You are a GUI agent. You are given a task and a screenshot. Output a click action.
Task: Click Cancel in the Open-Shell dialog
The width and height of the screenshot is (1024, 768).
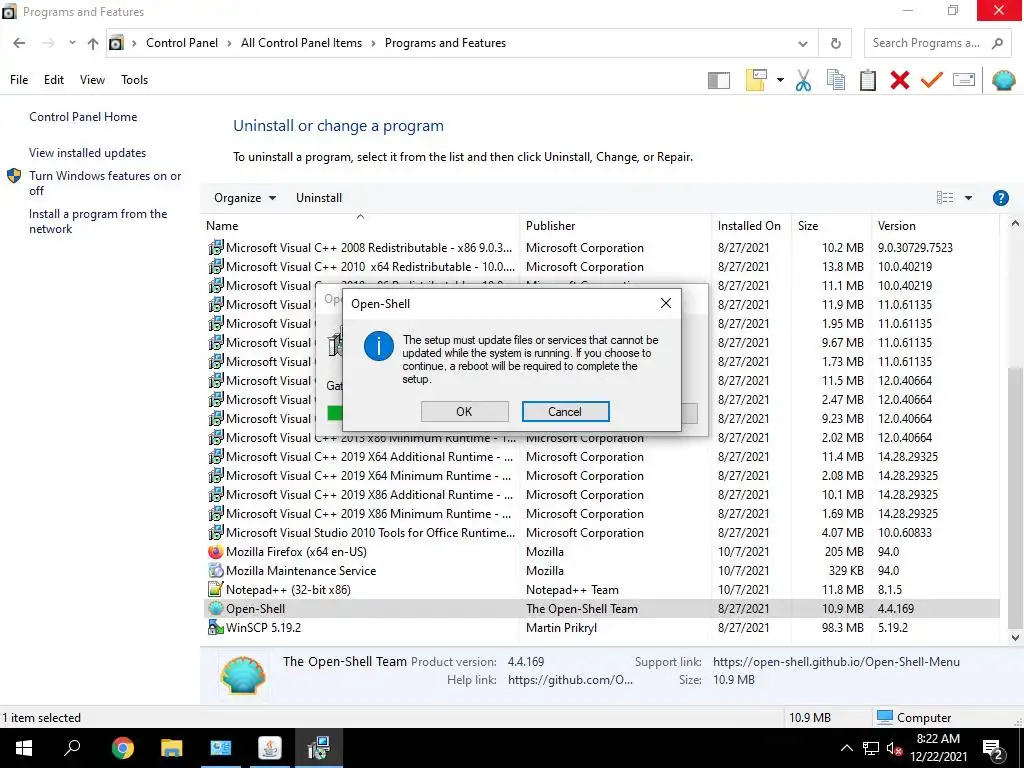point(565,411)
